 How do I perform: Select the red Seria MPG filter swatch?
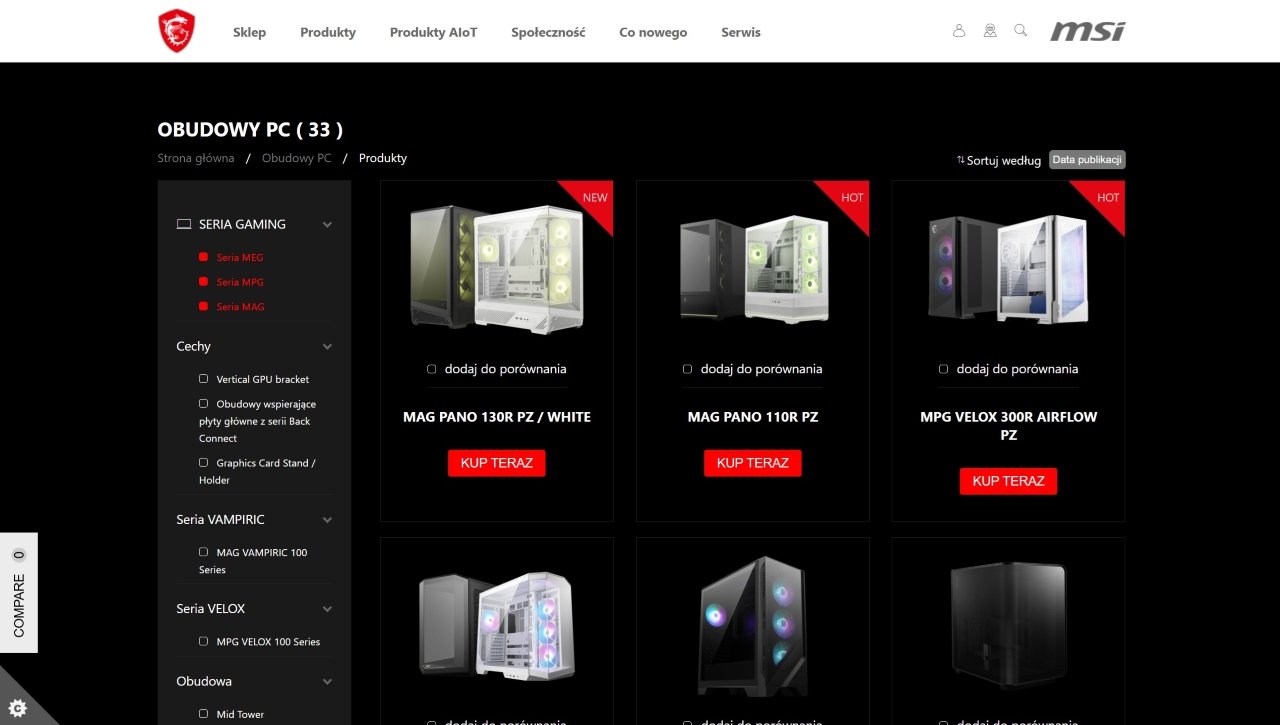click(204, 282)
